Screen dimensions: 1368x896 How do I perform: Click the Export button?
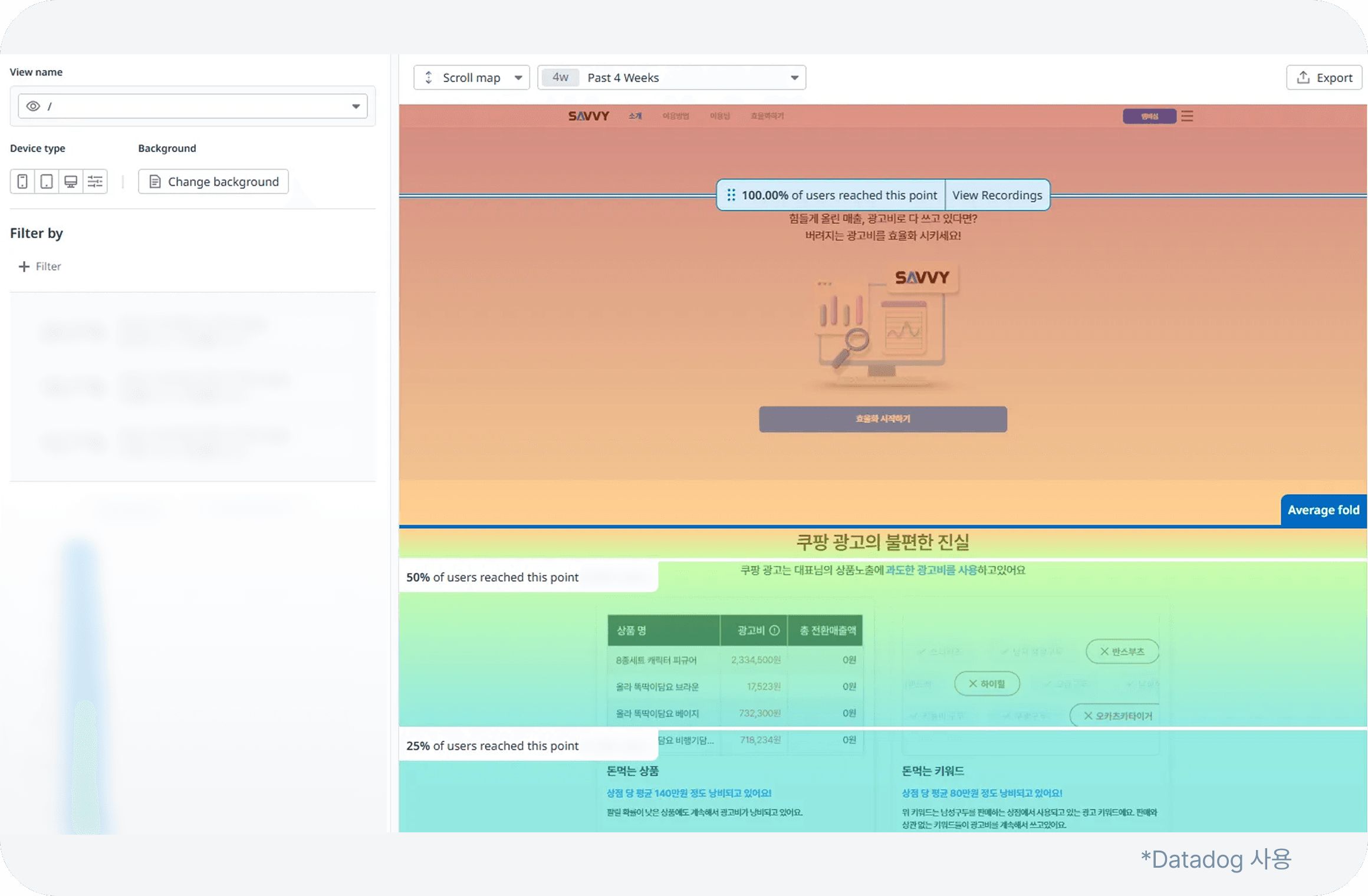(1324, 78)
